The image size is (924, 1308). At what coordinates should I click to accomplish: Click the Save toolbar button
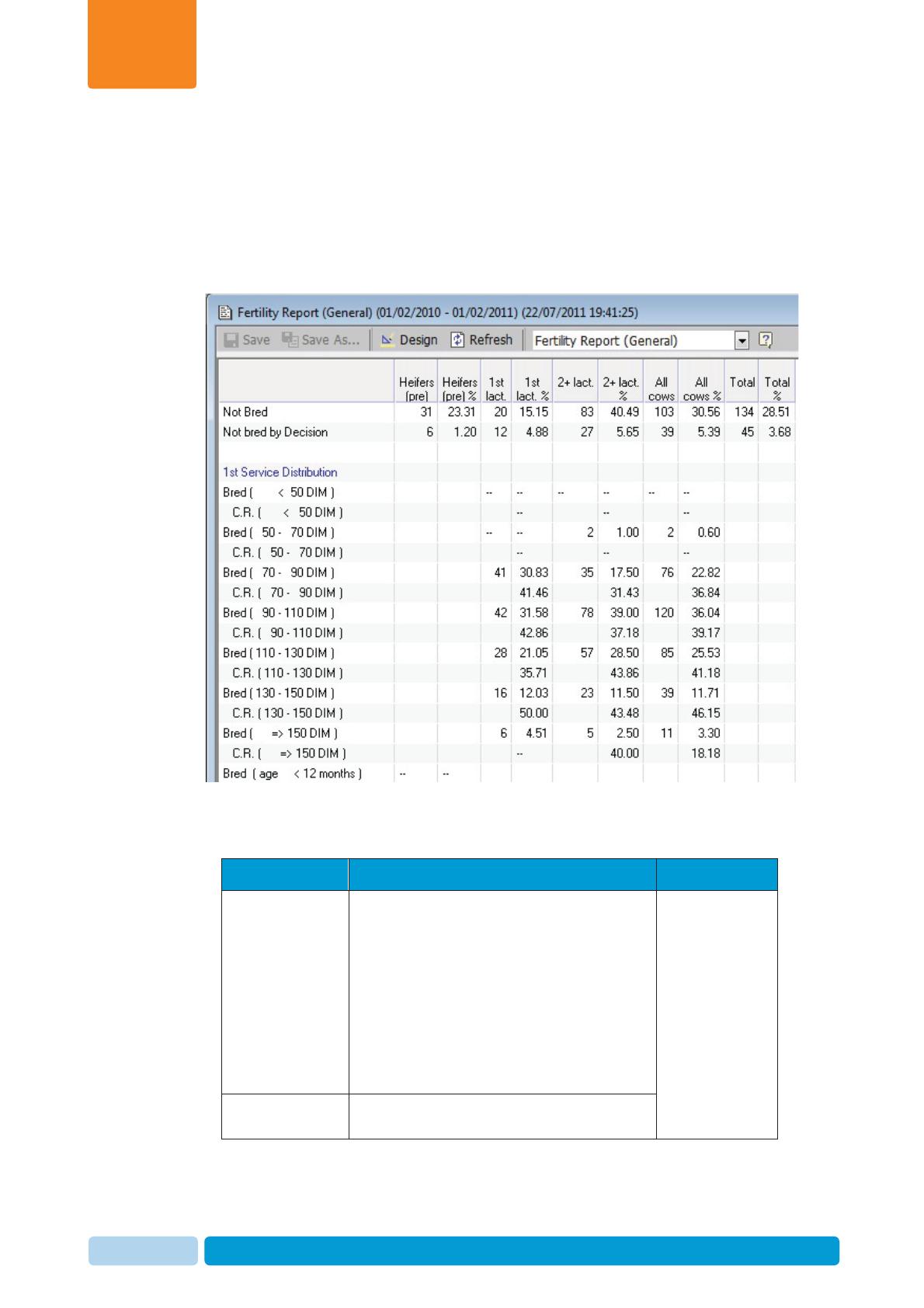pyautogui.click(x=247, y=339)
